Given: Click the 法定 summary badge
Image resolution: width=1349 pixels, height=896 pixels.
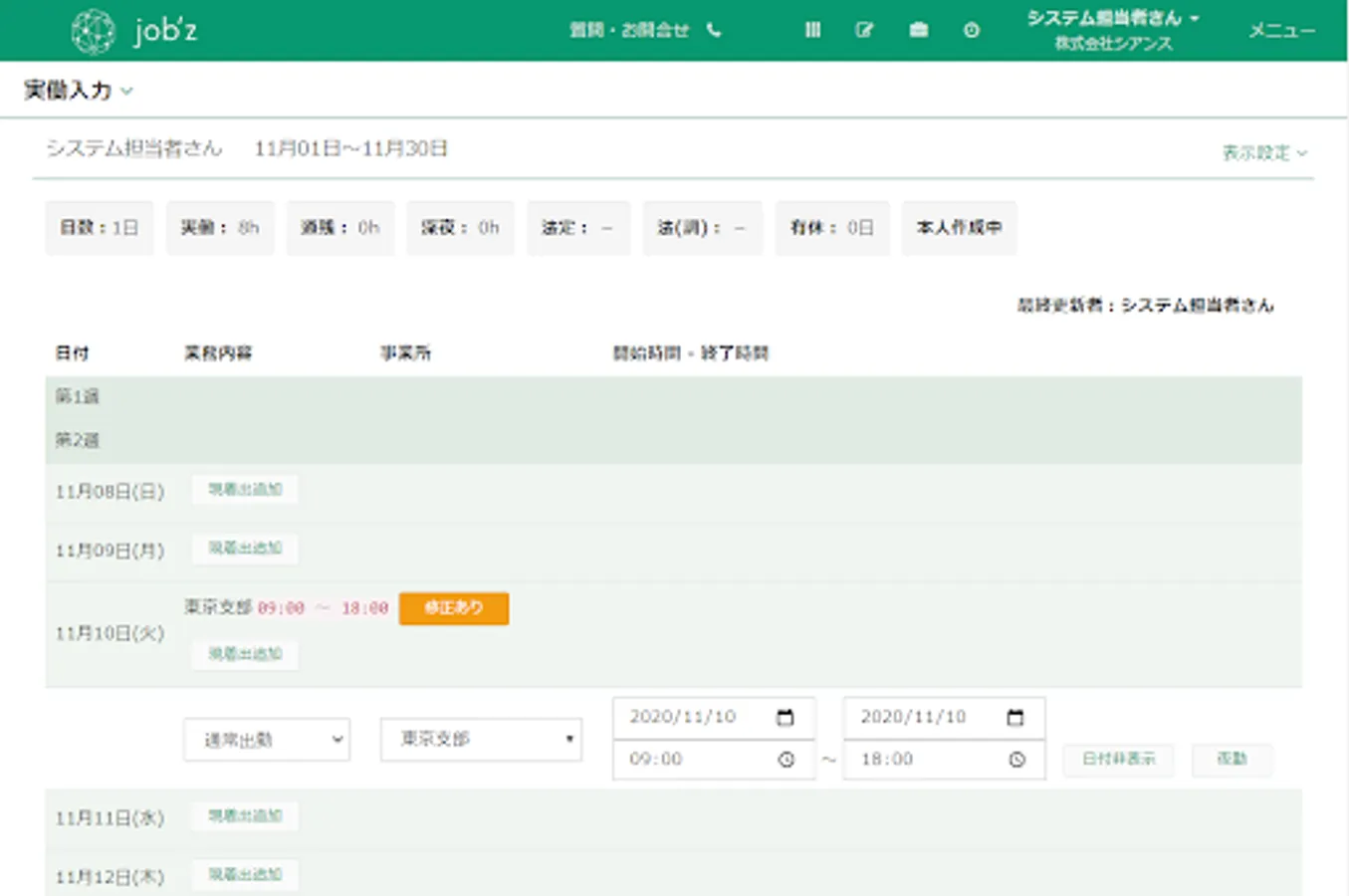Looking at the screenshot, I should pos(578,228).
